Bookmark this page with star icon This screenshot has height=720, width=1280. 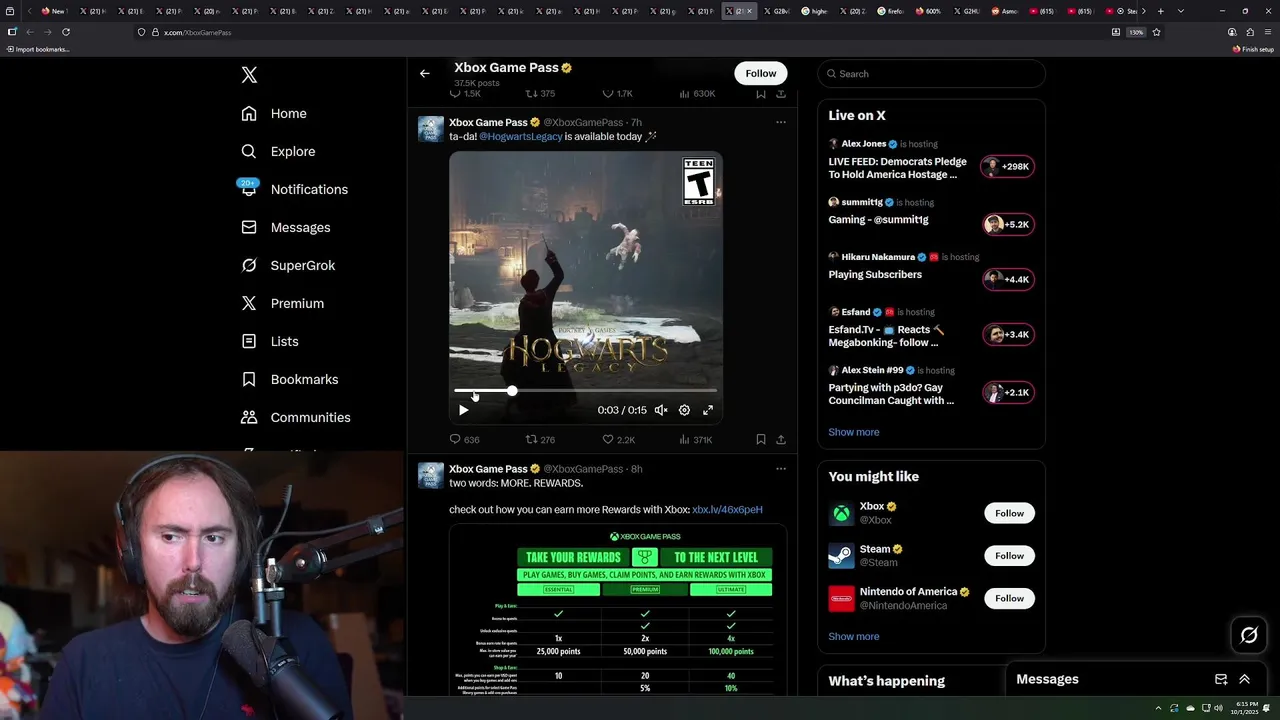click(x=1156, y=32)
